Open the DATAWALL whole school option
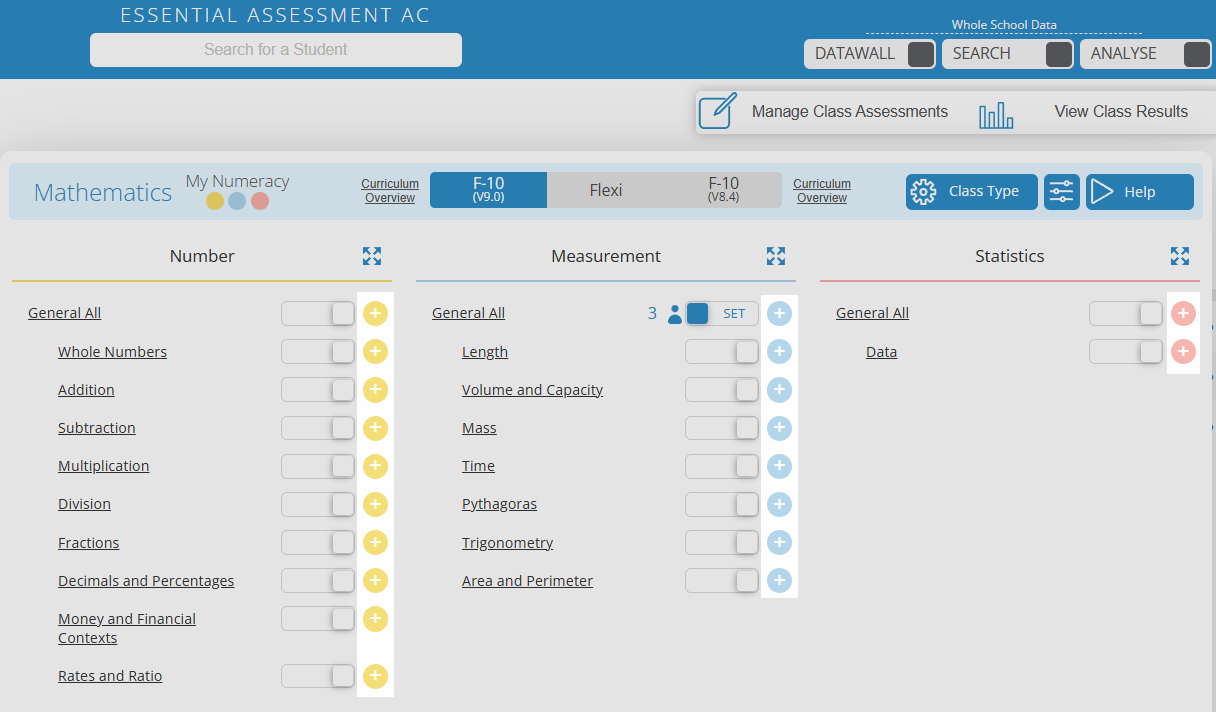Screen dimensions: 1216x712 pyautogui.click(x=870, y=54)
